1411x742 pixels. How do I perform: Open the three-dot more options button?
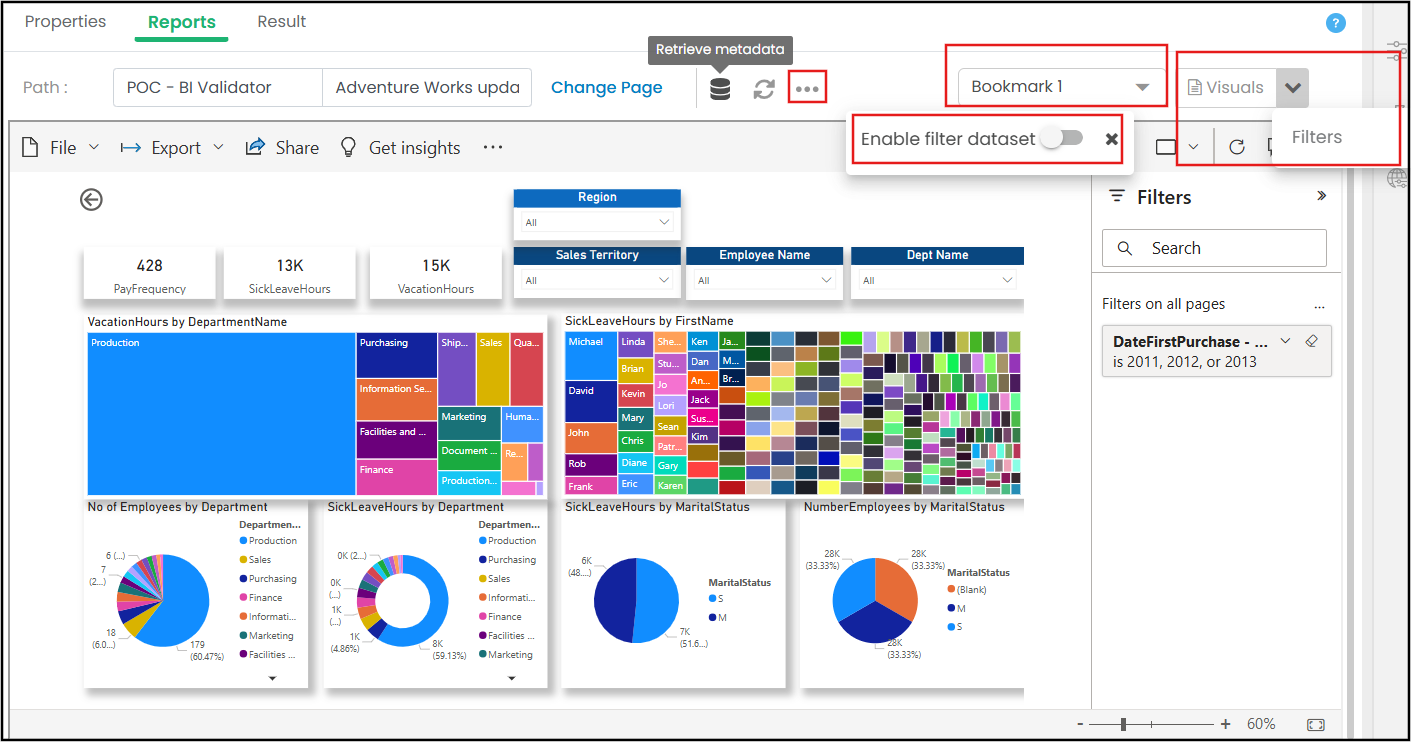click(x=807, y=89)
